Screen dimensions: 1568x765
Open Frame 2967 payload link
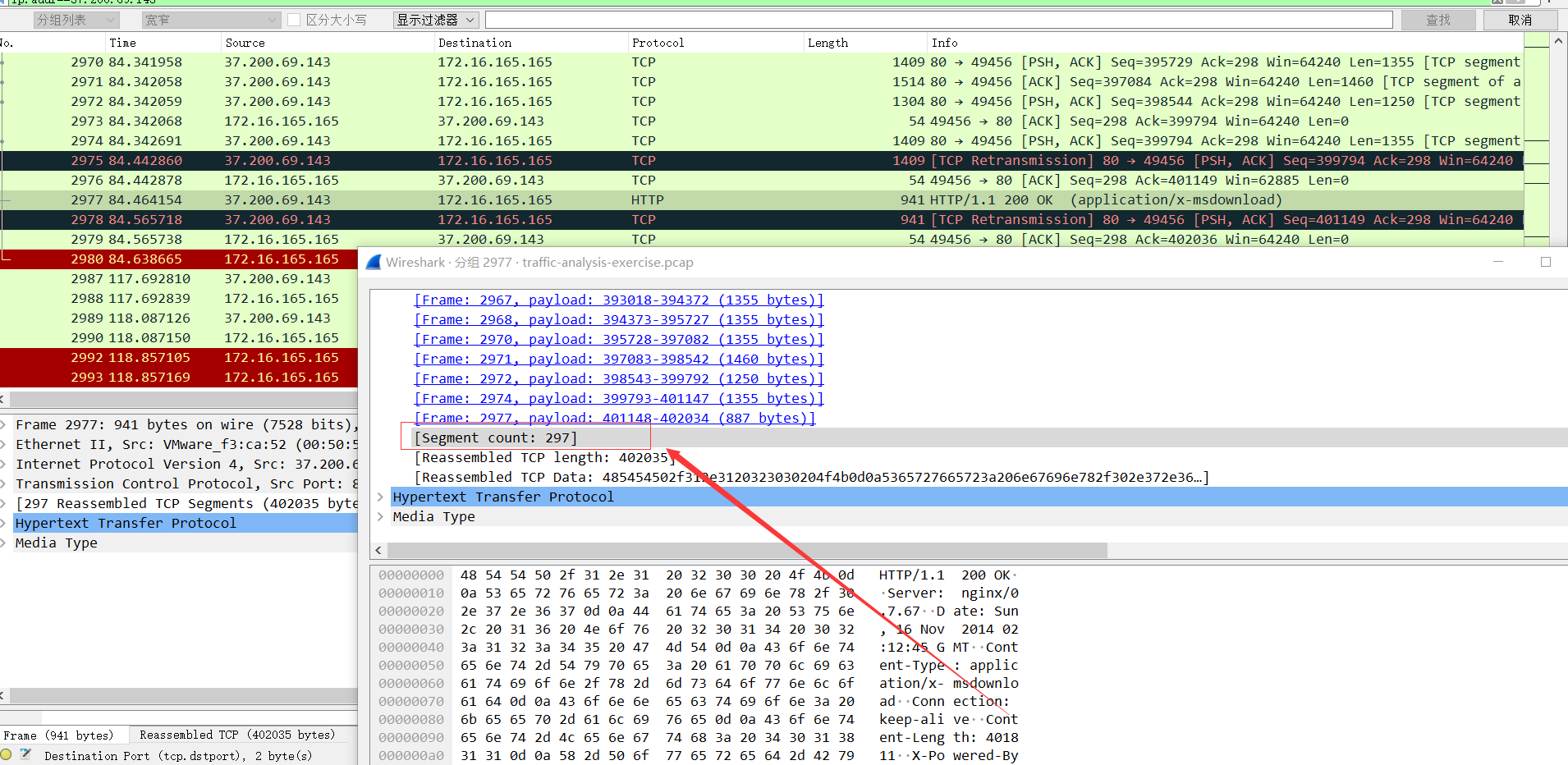pyautogui.click(x=619, y=300)
